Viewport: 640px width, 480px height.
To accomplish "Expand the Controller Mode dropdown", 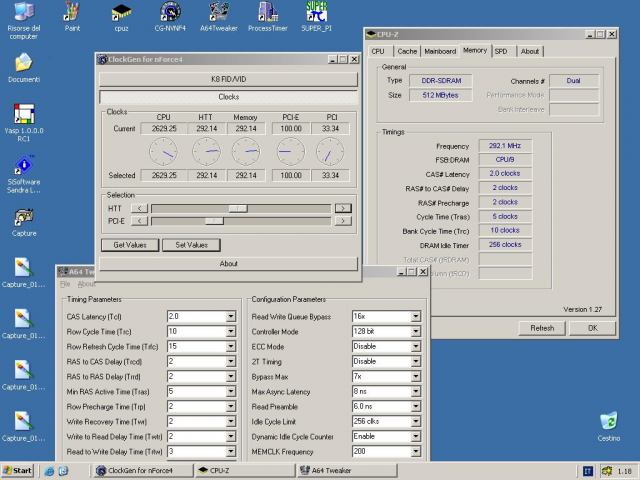I will click(x=416, y=332).
